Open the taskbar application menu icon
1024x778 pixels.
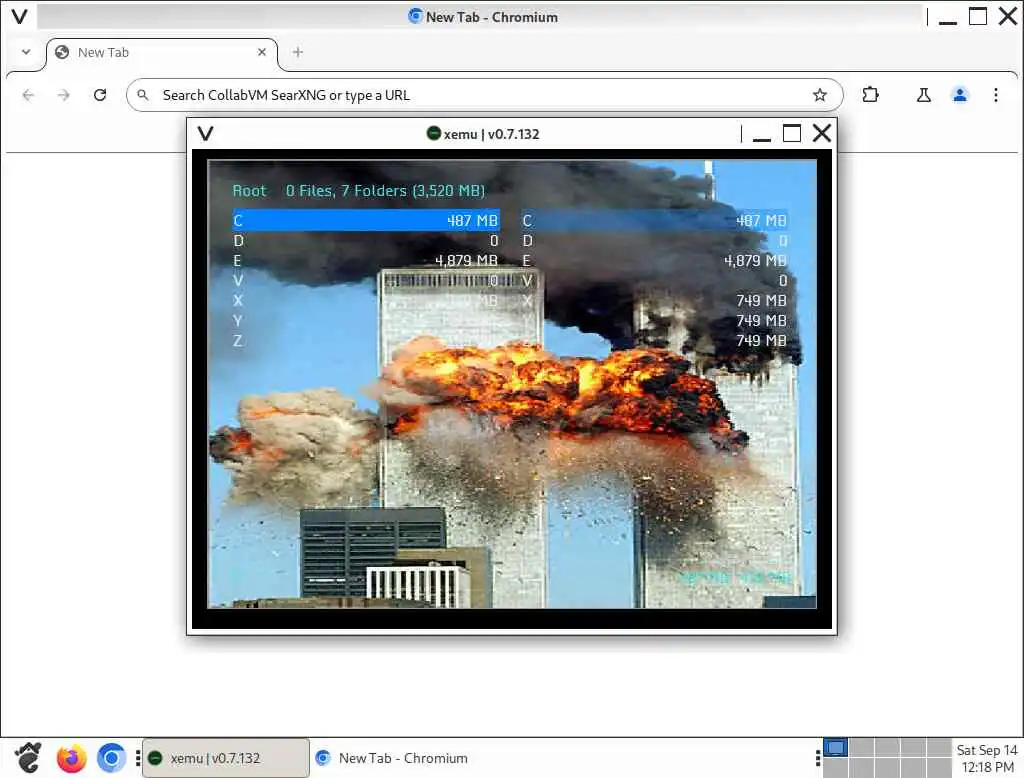[x=28, y=758]
